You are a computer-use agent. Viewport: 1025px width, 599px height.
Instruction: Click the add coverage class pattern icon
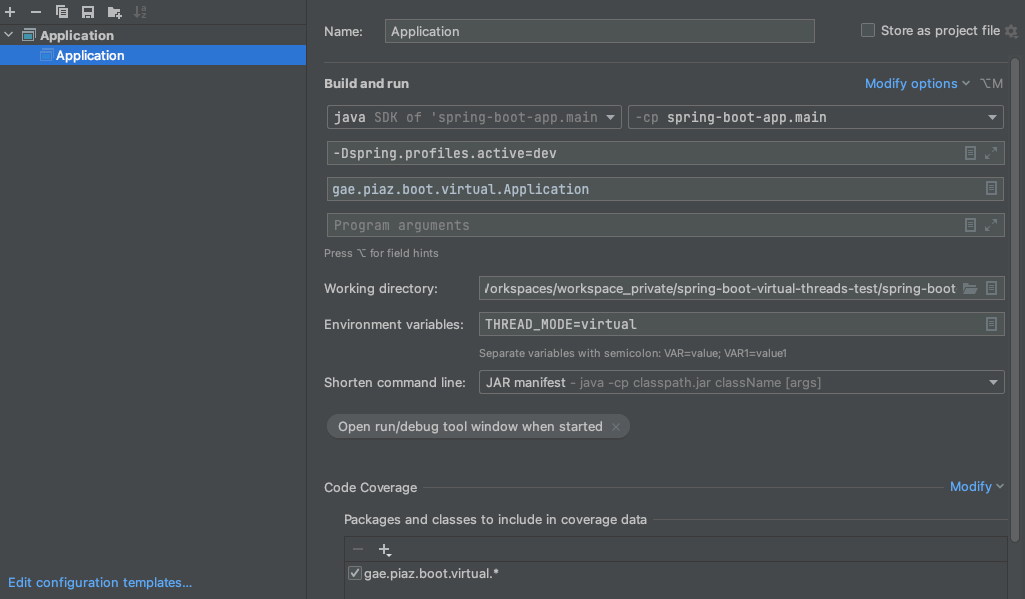[385, 549]
